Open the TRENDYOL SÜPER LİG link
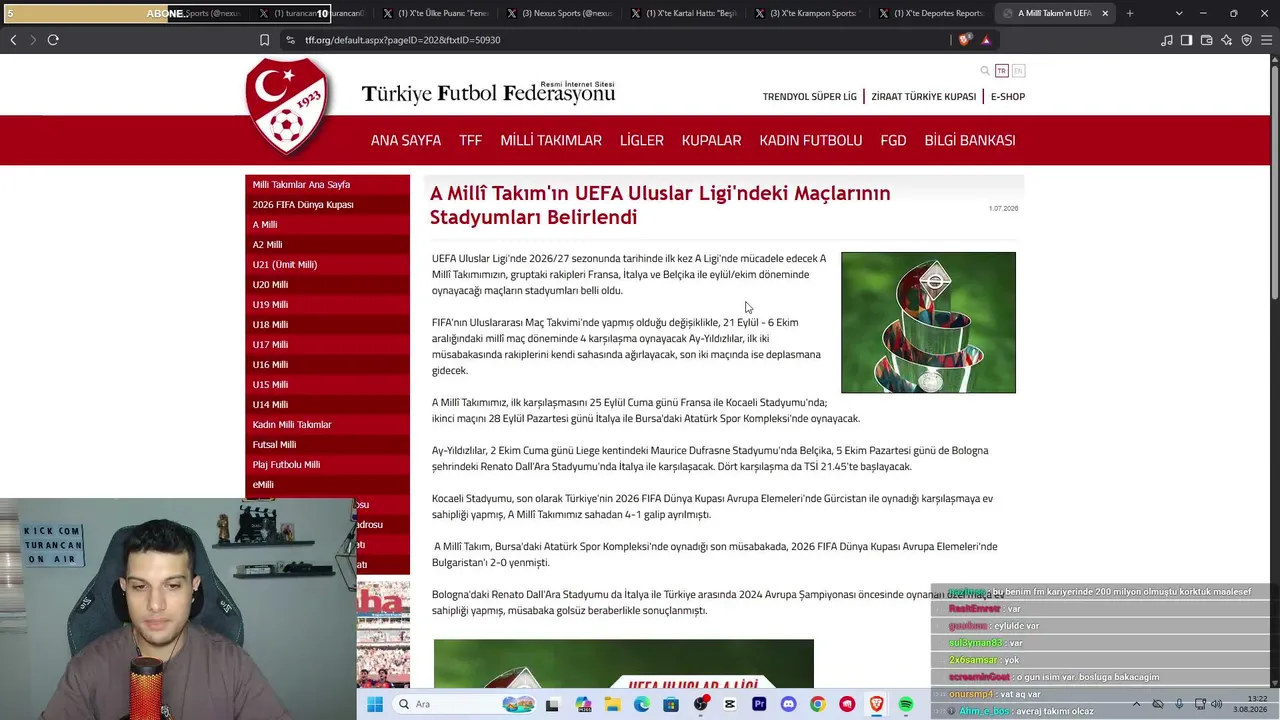Screen dimensions: 1280x720 pos(810,97)
